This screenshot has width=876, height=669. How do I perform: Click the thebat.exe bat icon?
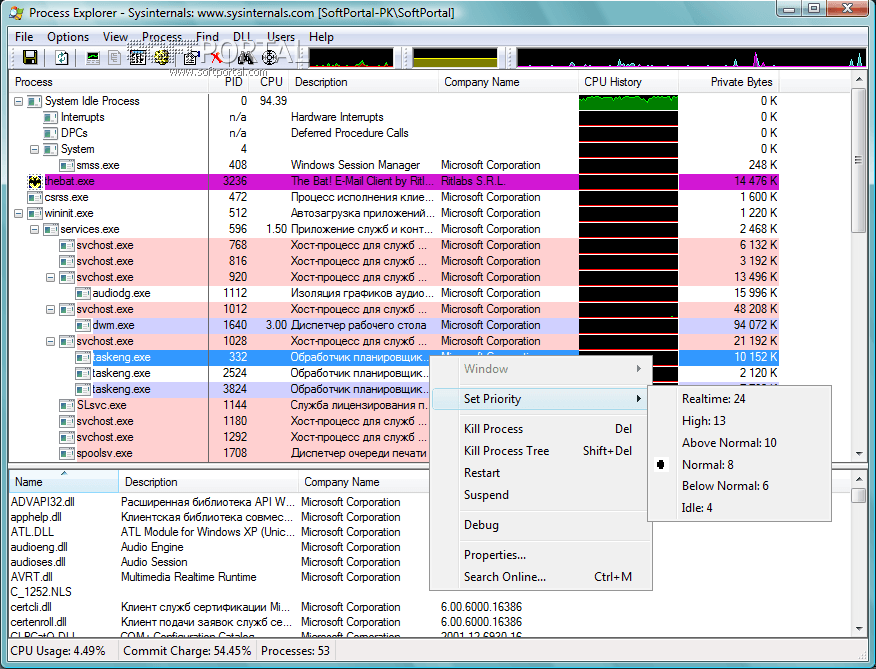pos(34,181)
